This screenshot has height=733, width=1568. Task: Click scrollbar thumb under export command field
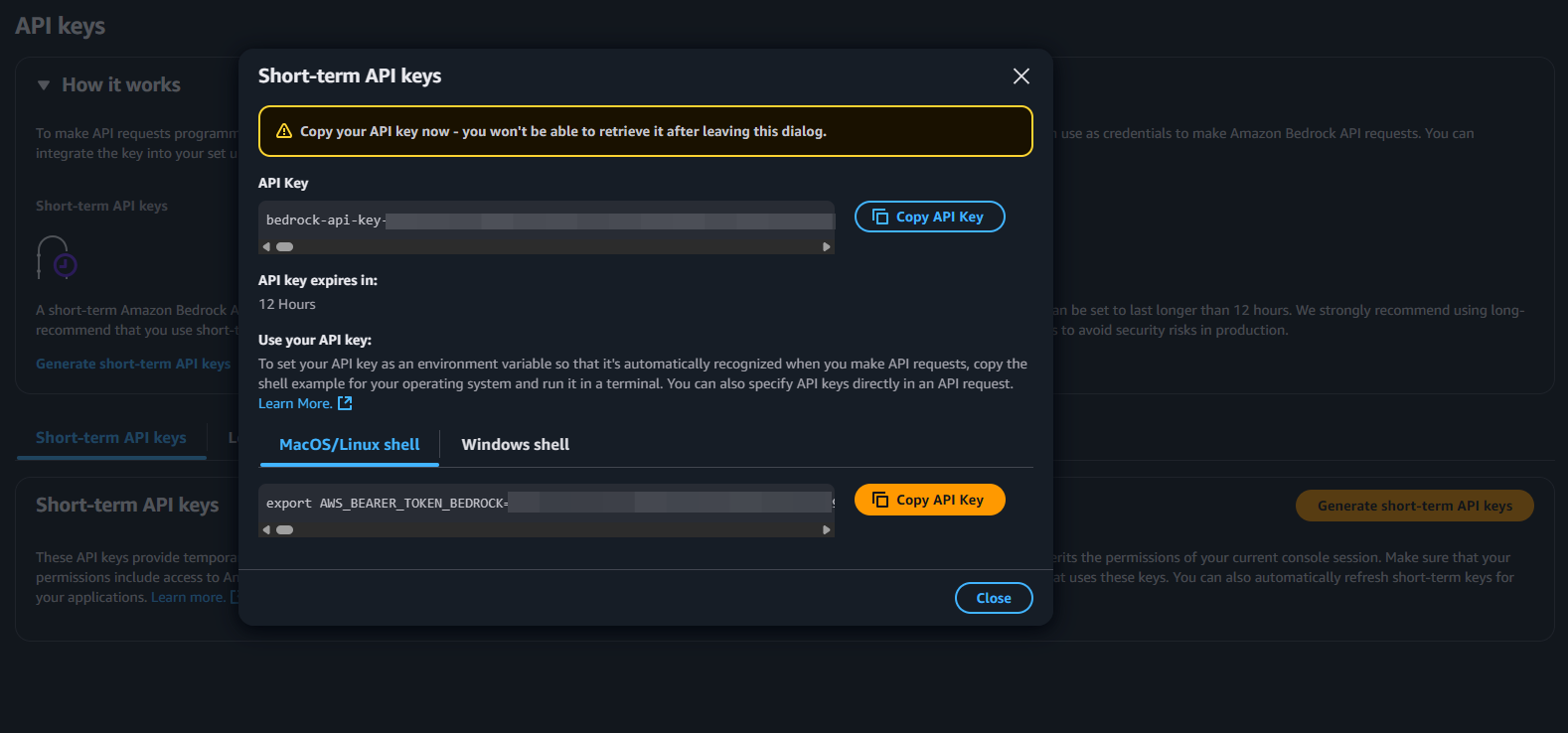click(x=285, y=530)
